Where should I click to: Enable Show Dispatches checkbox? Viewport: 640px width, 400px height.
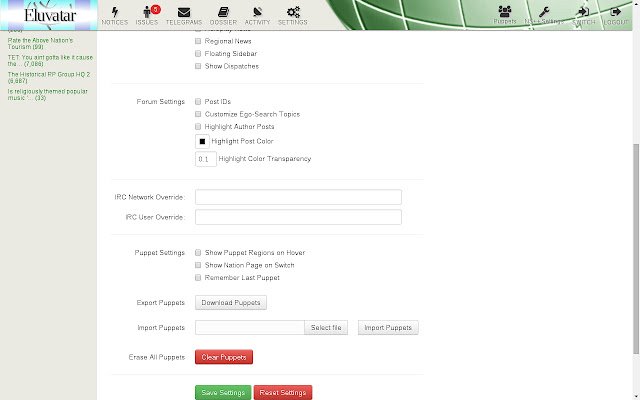pyautogui.click(x=198, y=66)
